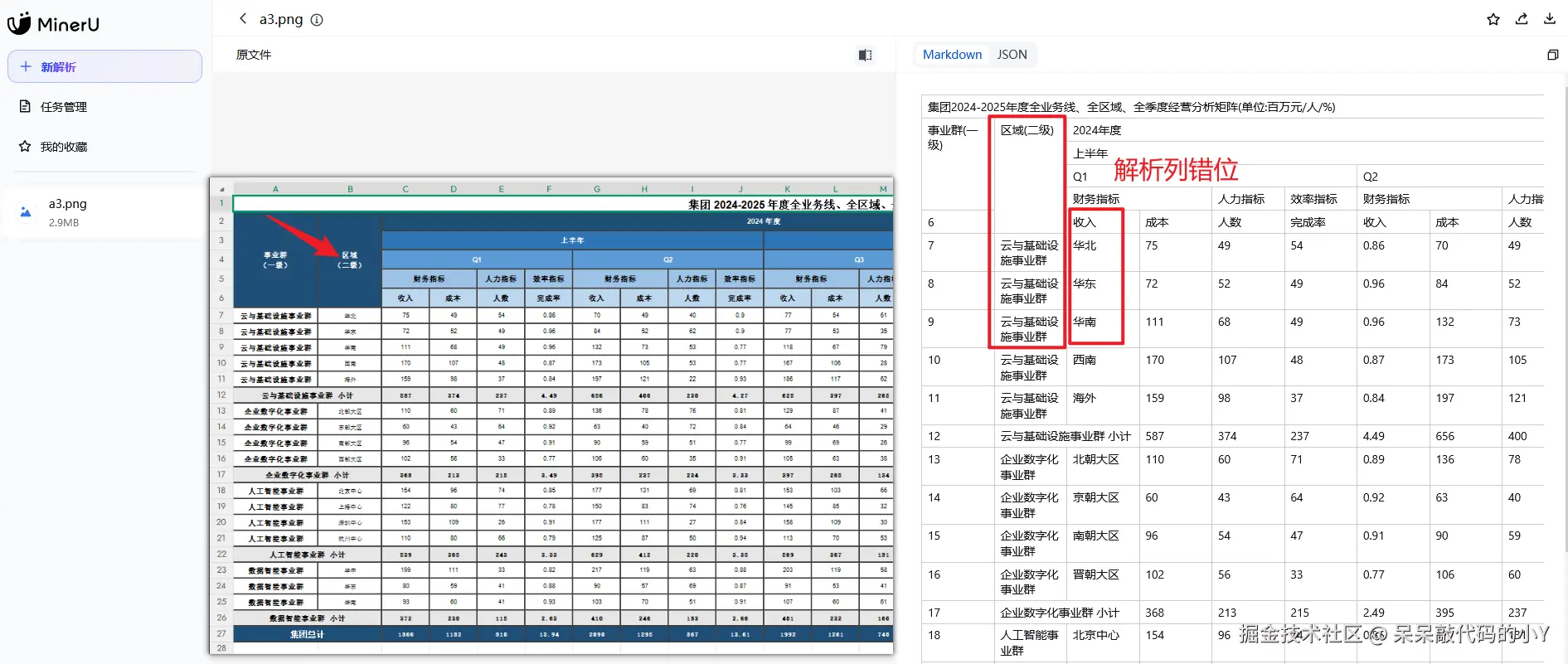Image resolution: width=1568 pixels, height=664 pixels.
Task: Copy the parsed result content
Action: [1553, 55]
